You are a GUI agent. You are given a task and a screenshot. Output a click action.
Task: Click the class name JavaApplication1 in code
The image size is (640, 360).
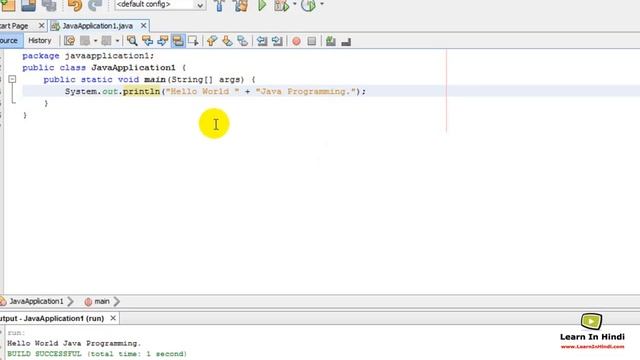point(133,68)
